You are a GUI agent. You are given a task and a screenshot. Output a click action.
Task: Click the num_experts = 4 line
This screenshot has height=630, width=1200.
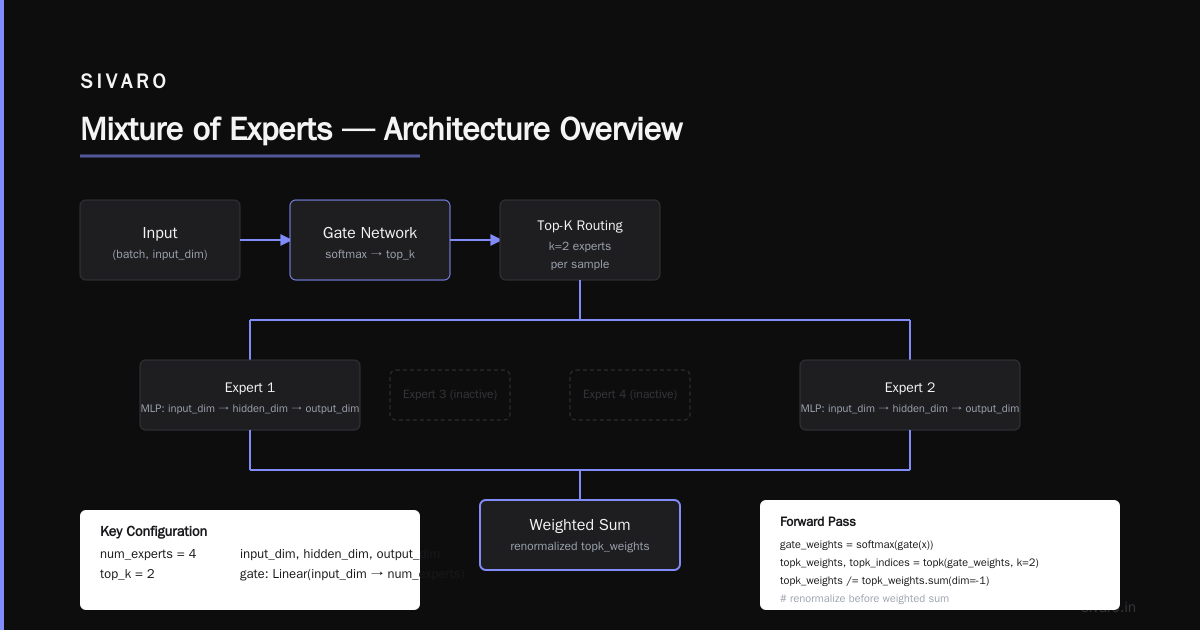(148, 554)
